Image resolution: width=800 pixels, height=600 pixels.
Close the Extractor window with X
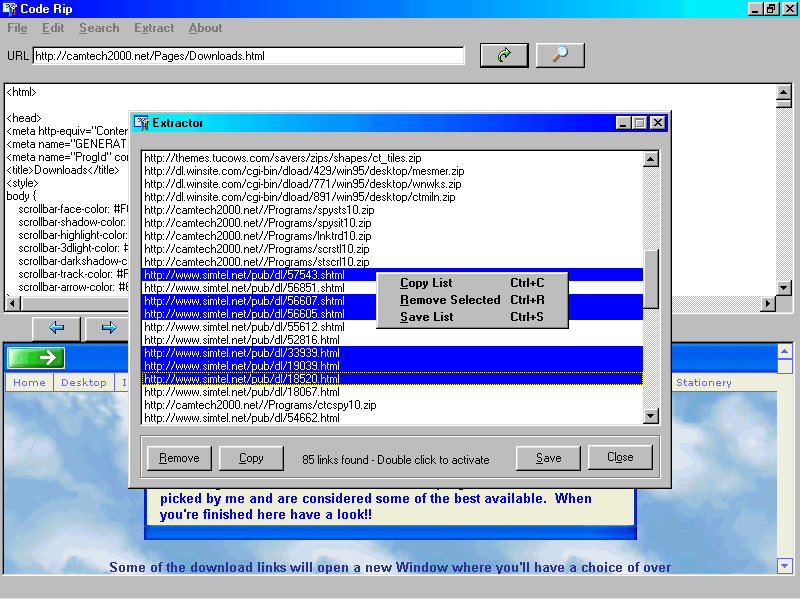[x=658, y=123]
